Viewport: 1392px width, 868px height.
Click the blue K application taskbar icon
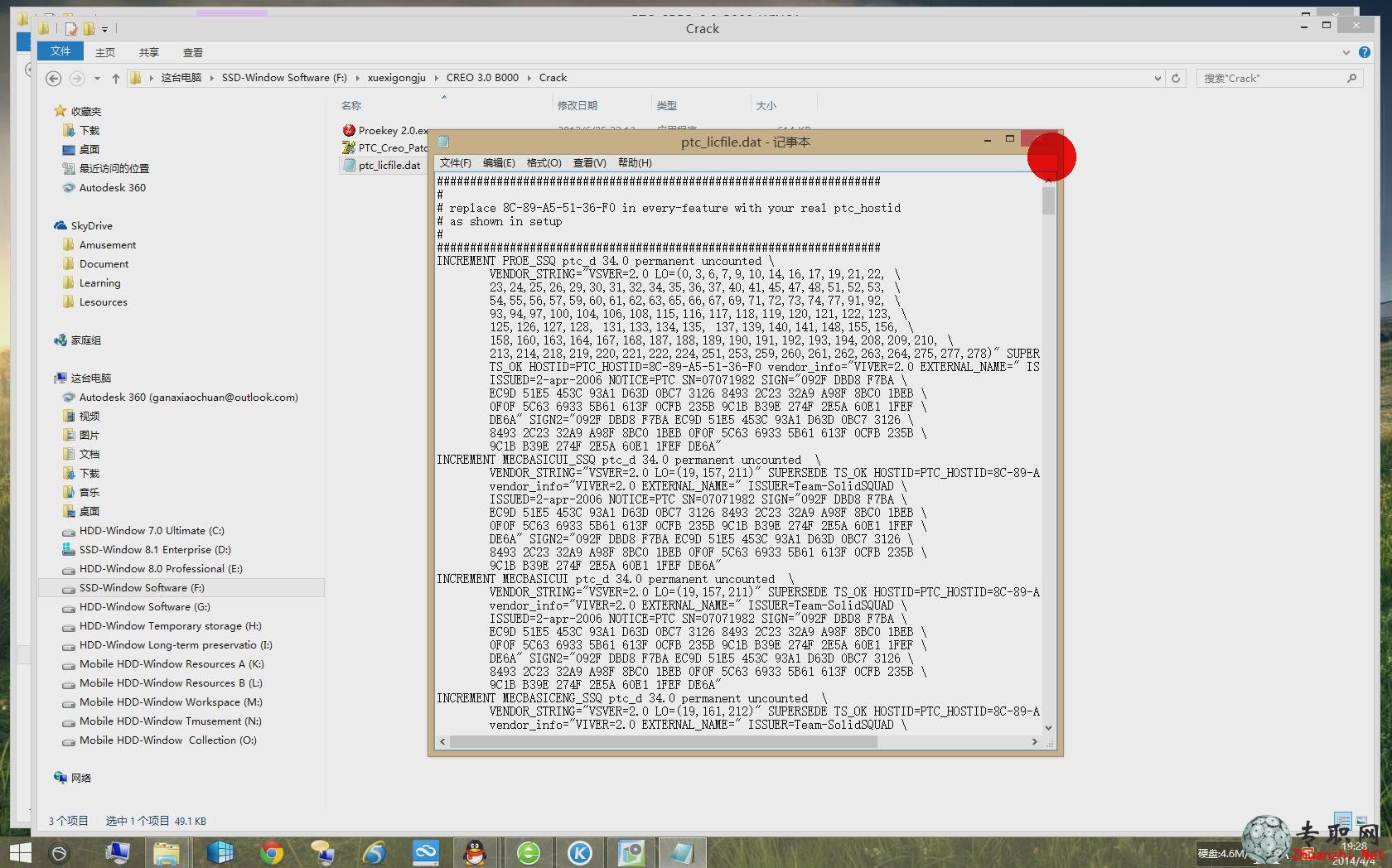click(579, 852)
